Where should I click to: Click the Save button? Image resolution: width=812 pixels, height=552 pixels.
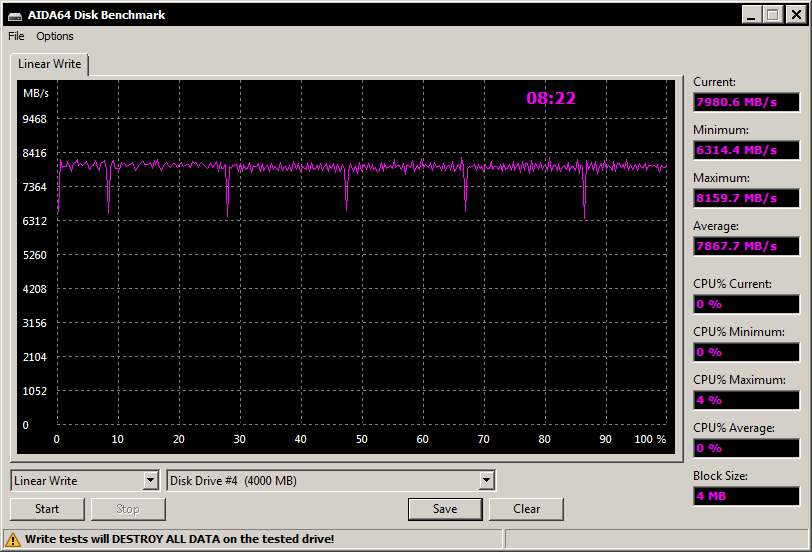point(445,509)
